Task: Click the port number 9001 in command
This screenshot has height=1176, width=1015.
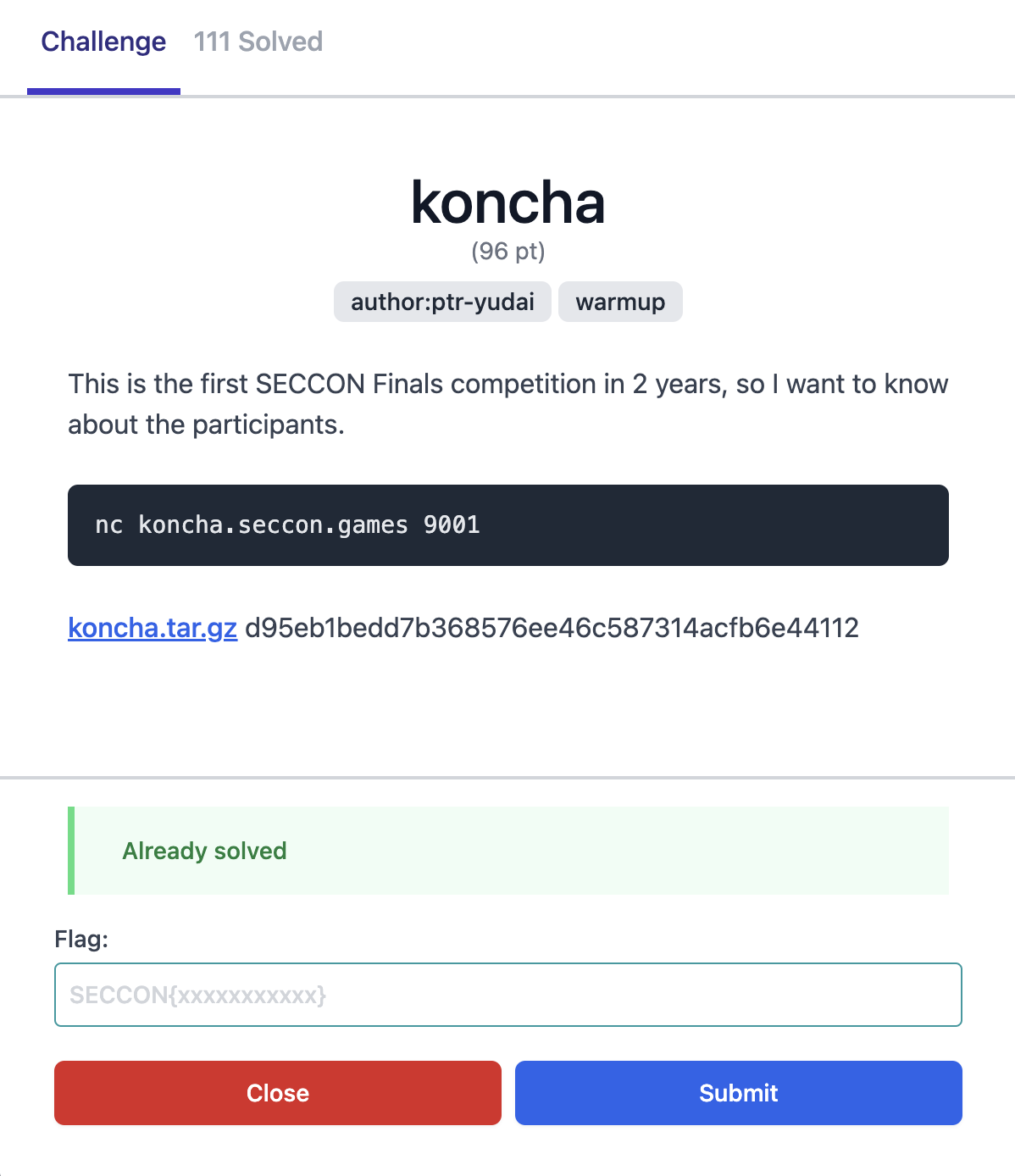Action: pyautogui.click(x=452, y=525)
